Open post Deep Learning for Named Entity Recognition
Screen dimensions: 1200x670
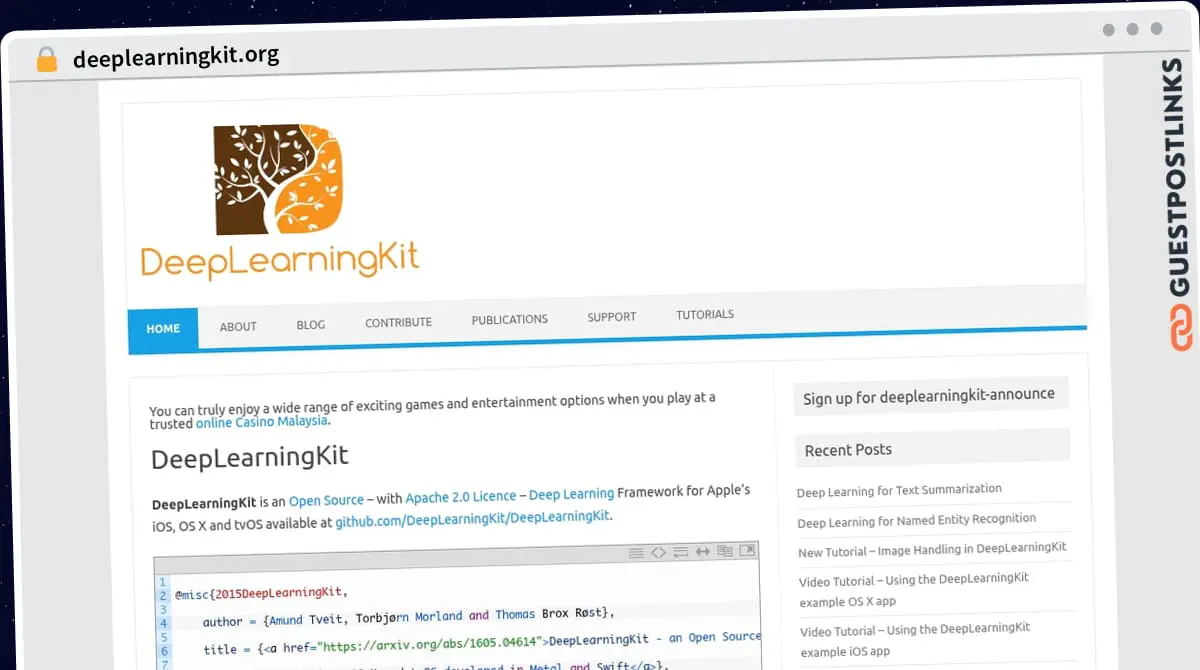tap(916, 520)
